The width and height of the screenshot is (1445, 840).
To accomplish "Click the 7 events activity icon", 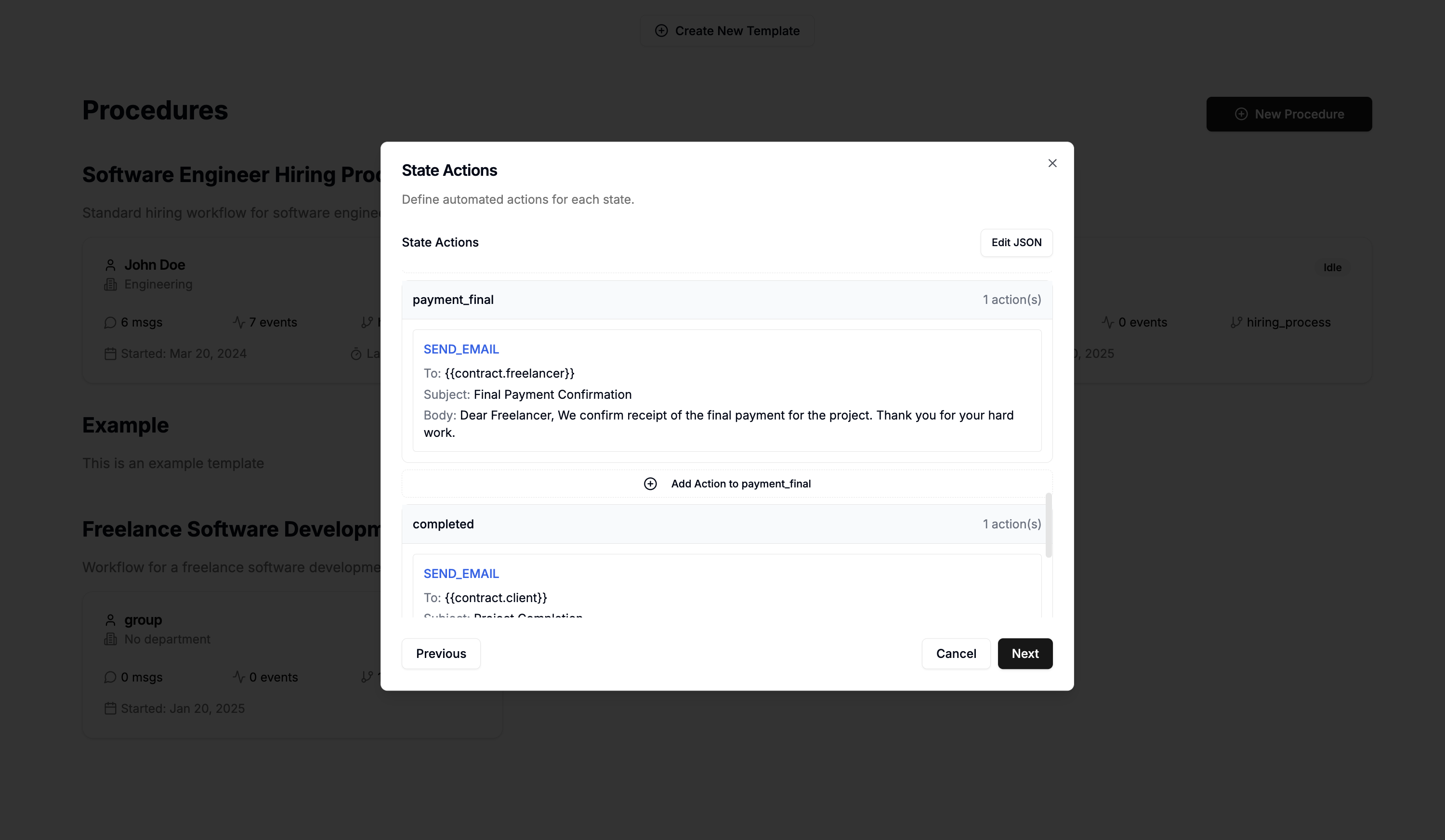I will (238, 322).
